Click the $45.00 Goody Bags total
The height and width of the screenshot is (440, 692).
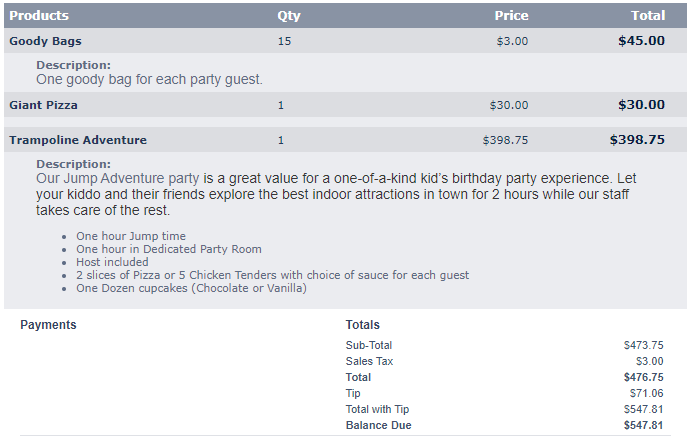click(x=641, y=41)
